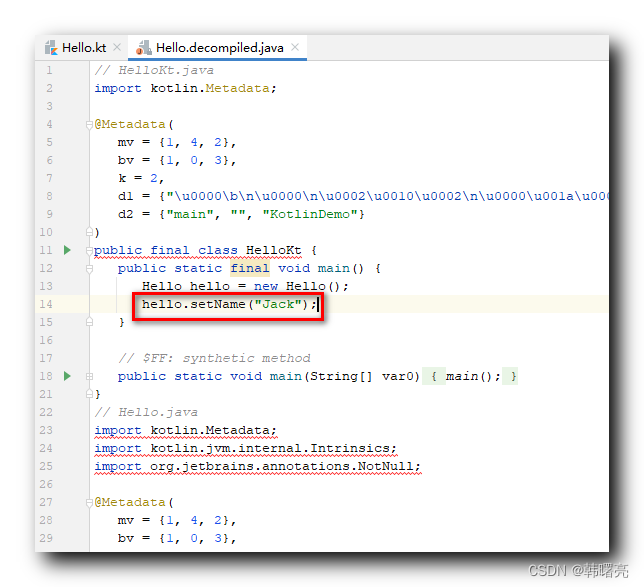Click import org.jetbrains.annotations.NotNull line
Viewport: 644px width, 587px height.
[x=258, y=466]
